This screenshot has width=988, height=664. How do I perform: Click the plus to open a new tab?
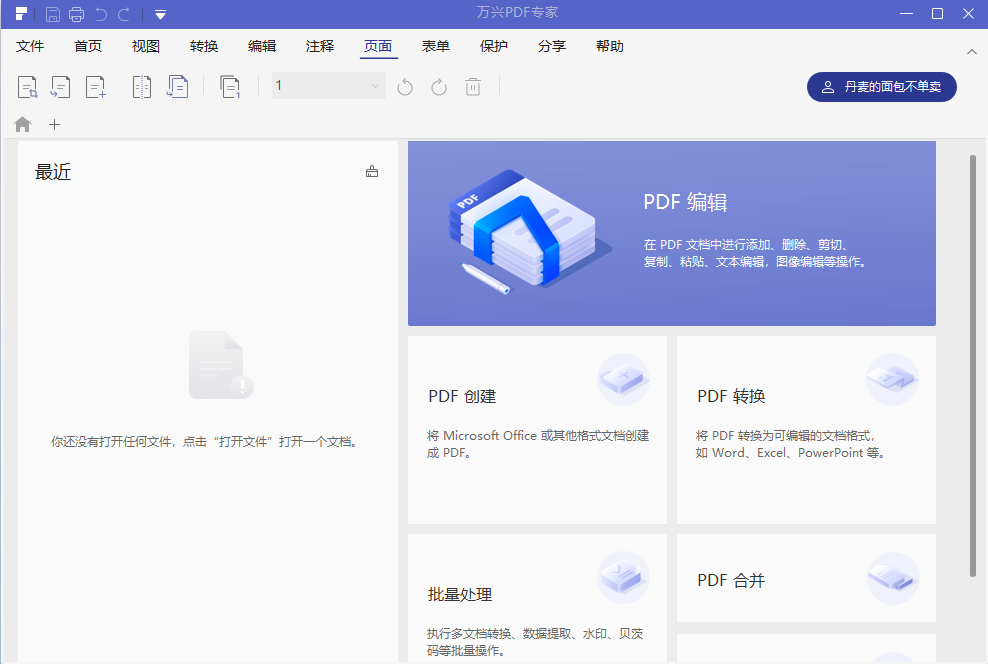(x=54, y=124)
